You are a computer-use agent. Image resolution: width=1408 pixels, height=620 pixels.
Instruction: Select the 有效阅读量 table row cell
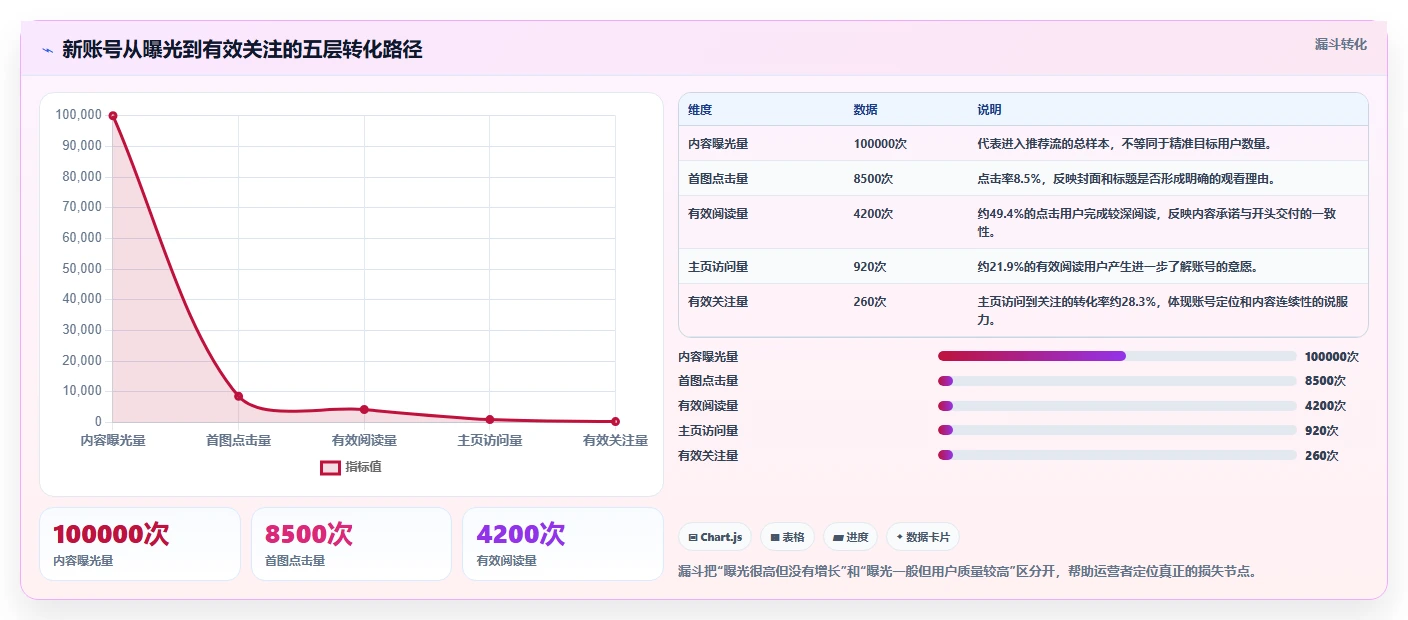761,222
